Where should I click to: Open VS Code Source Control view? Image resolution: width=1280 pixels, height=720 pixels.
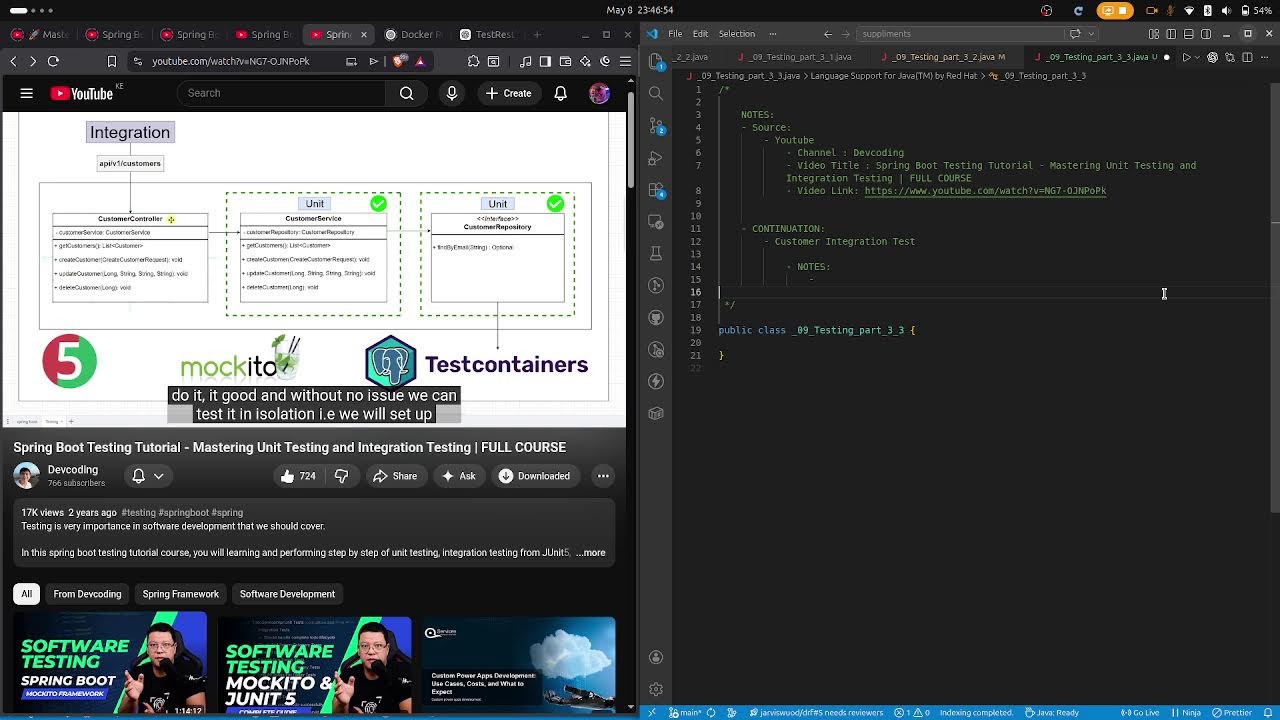tap(656, 126)
